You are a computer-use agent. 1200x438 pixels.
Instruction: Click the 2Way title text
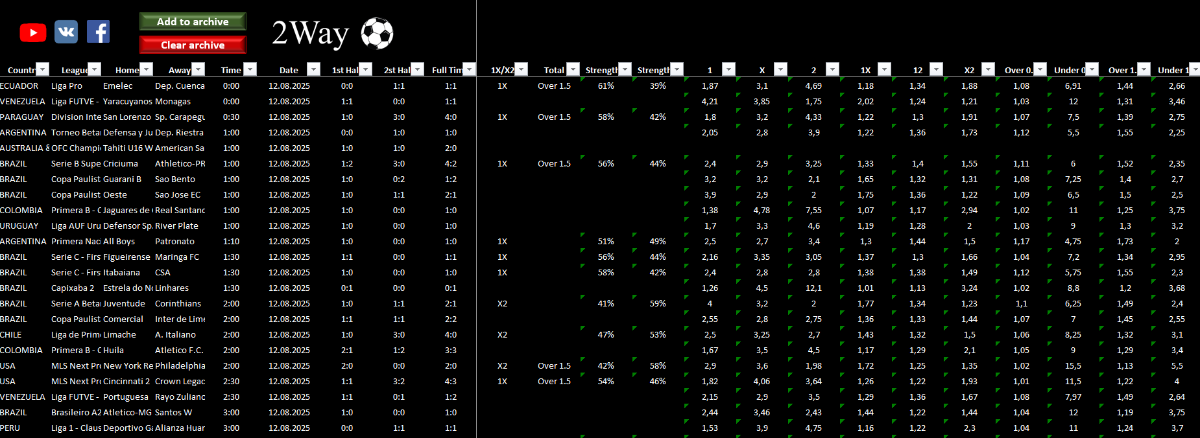(309, 34)
